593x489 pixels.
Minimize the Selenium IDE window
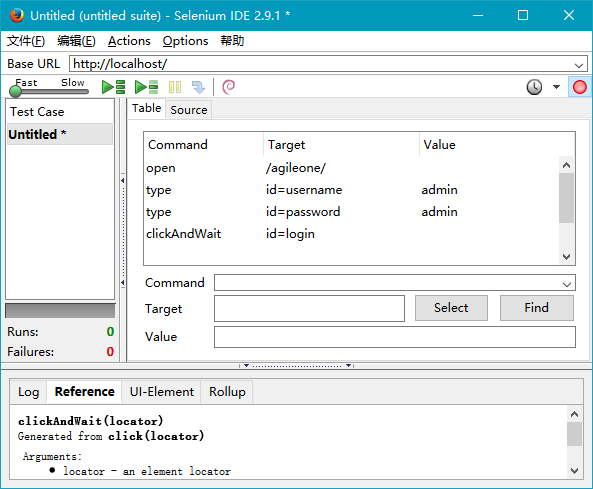[478, 16]
